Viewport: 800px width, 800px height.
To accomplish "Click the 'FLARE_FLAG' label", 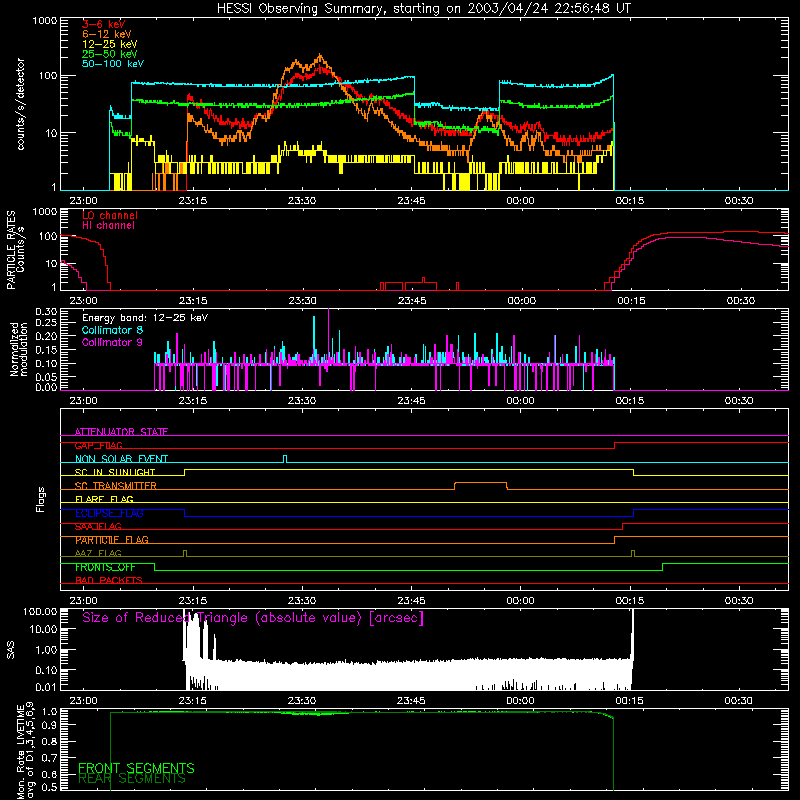I will tap(104, 499).
